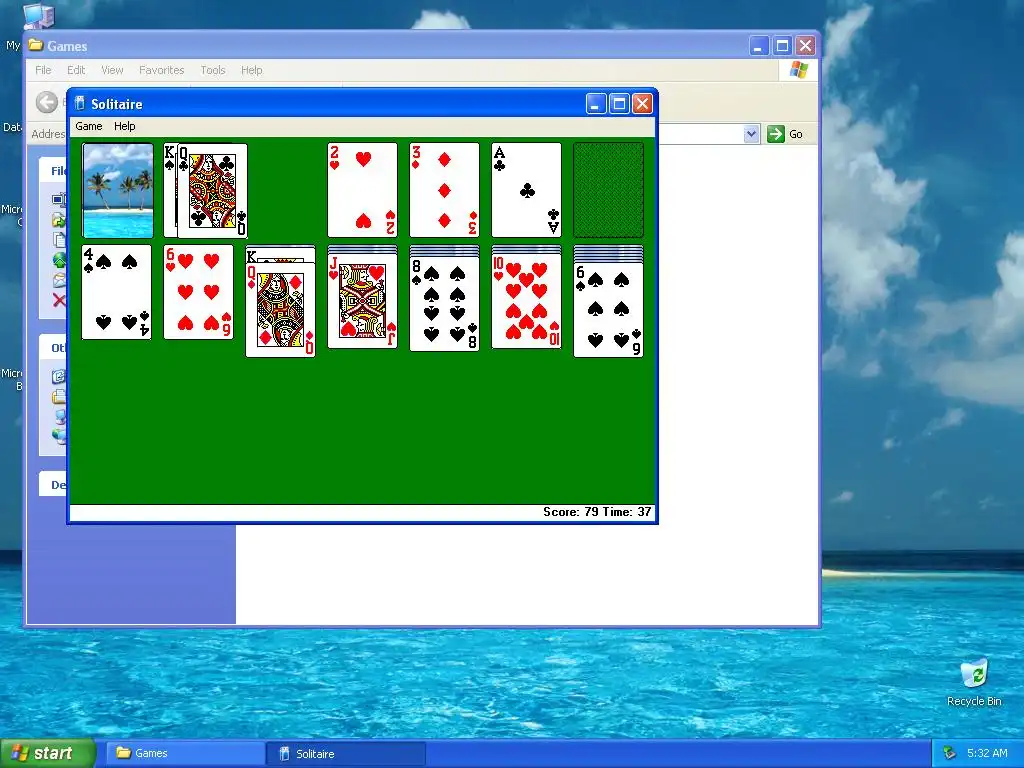This screenshot has width=1024, height=768.
Task: Click the Windows flag logo in Games window
Action: click(798, 70)
